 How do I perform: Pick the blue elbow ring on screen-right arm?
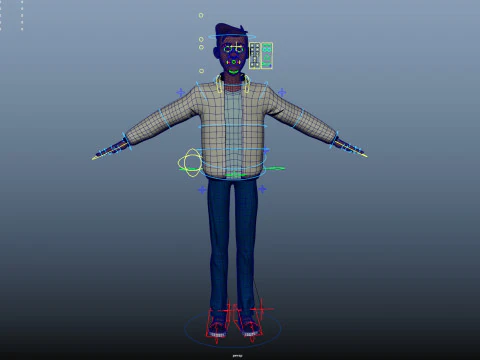[x=299, y=117]
